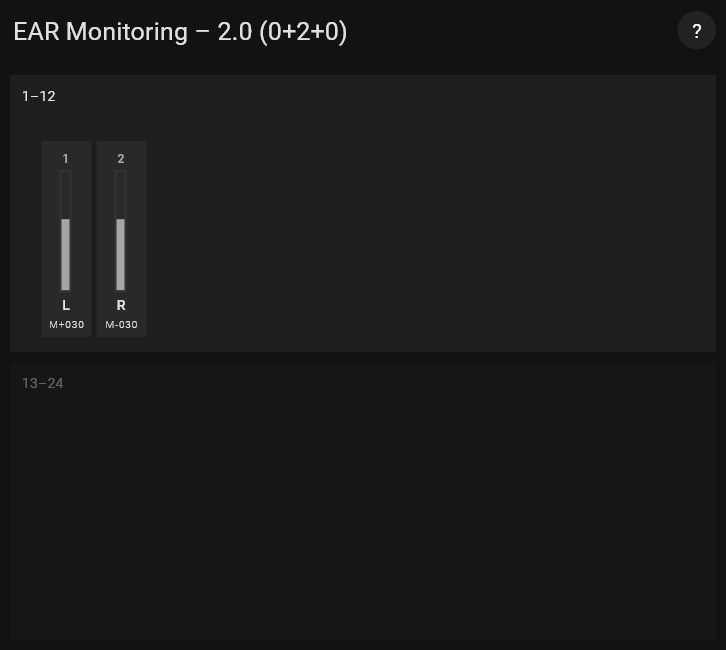Click the M+030 speaker position label
Viewport: 726px width, 650px height.
(67, 325)
